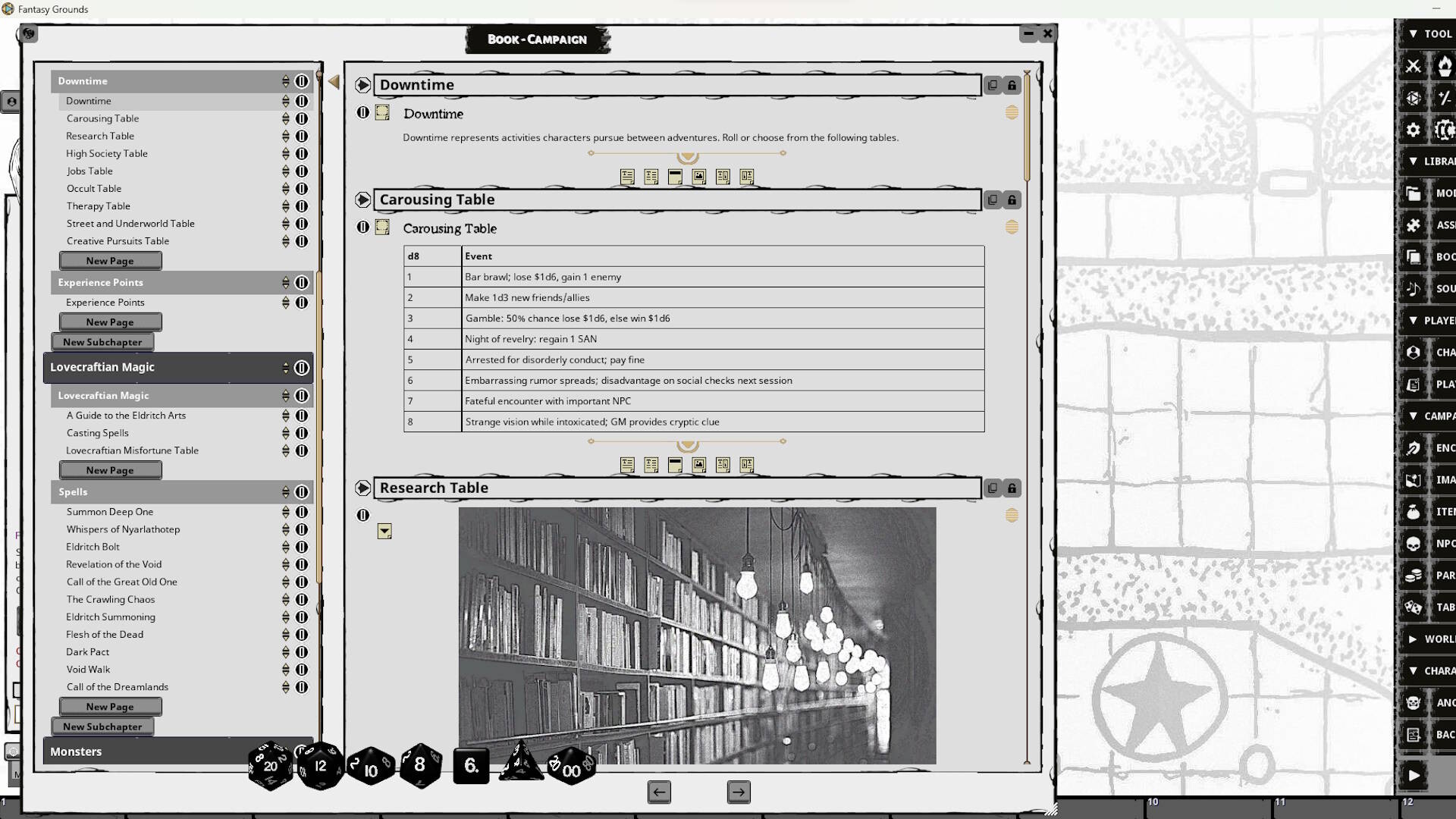Lock the Downtime section for editing
1456x819 pixels.
click(1012, 84)
